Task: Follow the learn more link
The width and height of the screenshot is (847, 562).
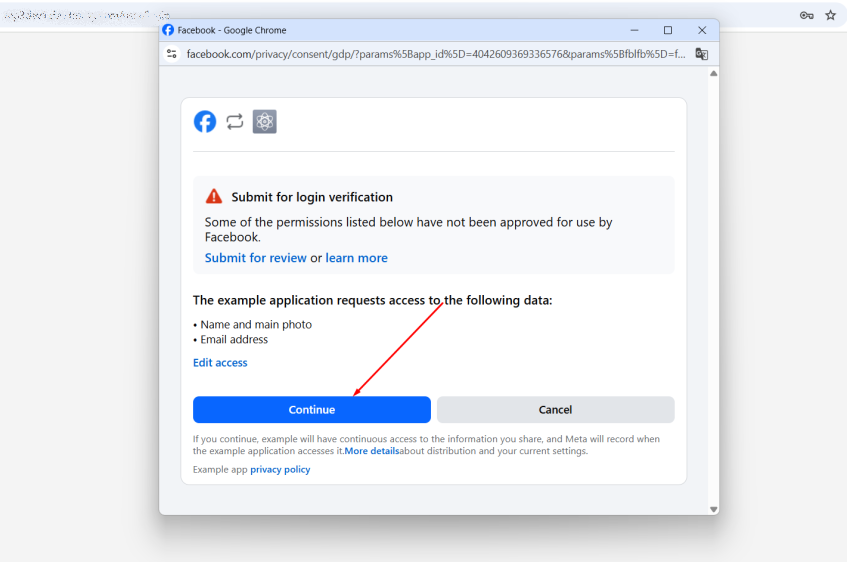Action: tap(357, 258)
